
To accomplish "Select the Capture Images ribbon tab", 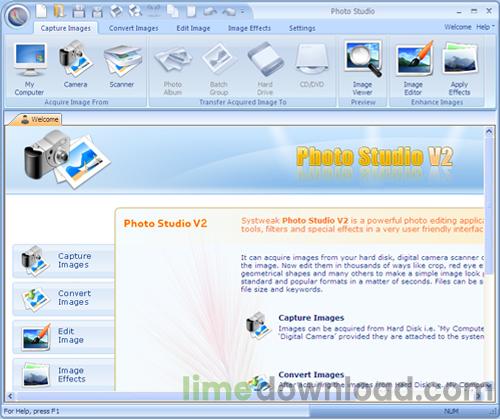I will click(x=66, y=28).
